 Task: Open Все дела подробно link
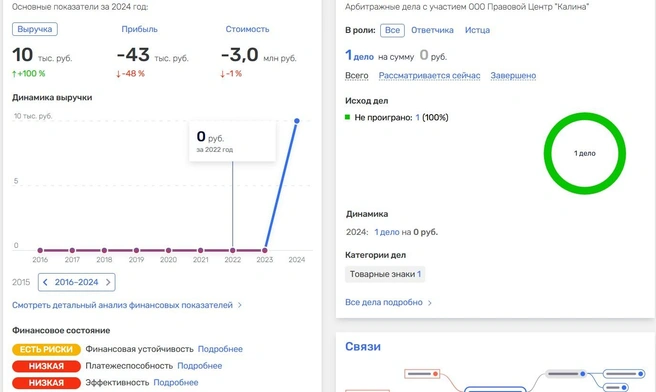(384, 302)
